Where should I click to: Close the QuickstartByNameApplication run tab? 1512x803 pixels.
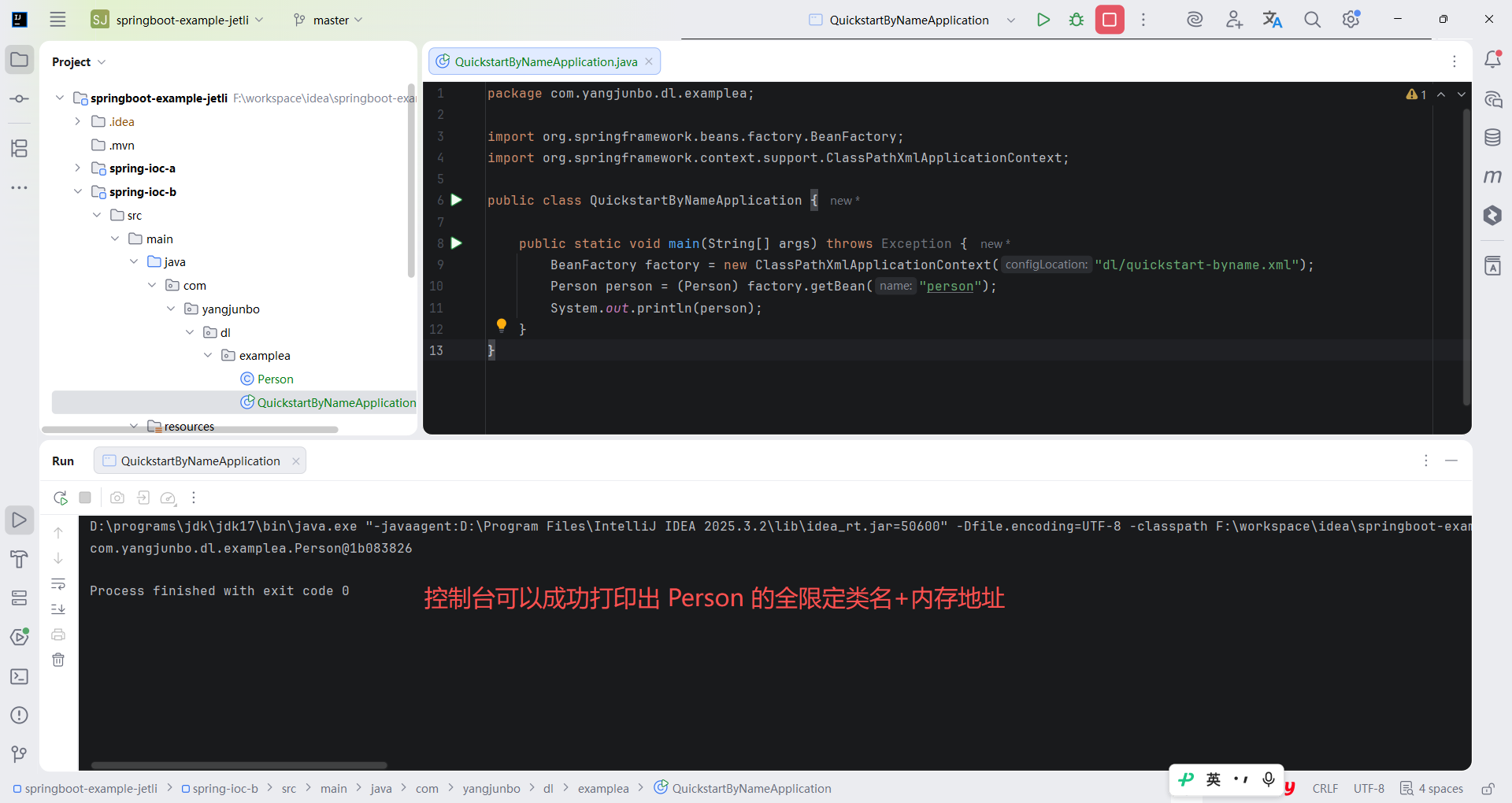click(x=296, y=461)
